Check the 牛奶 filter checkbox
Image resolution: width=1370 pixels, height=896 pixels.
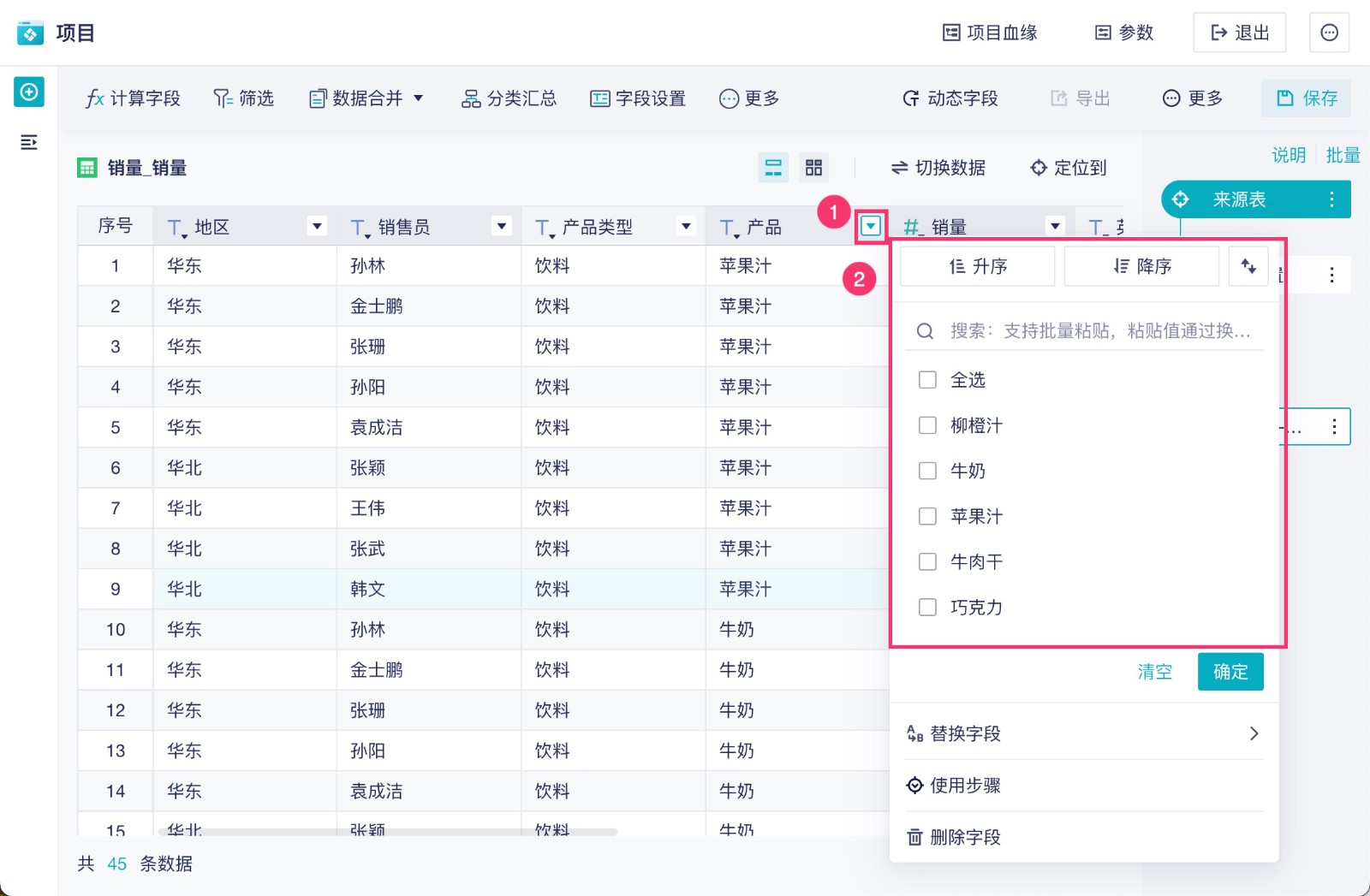[x=927, y=471]
